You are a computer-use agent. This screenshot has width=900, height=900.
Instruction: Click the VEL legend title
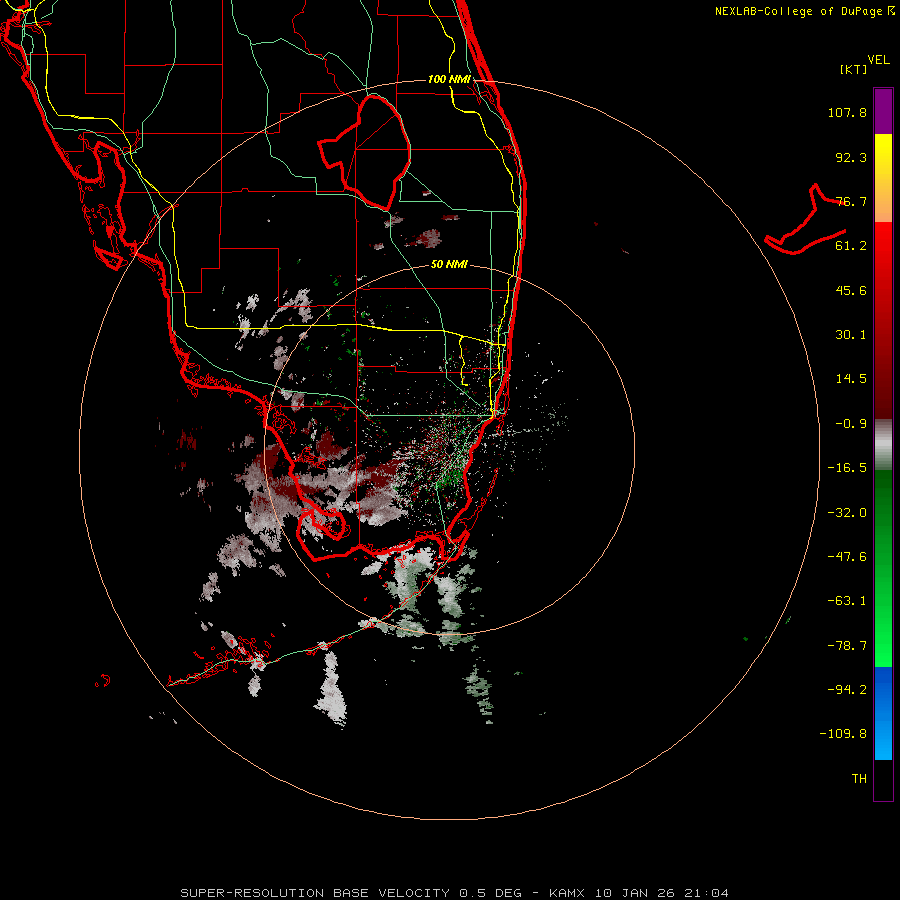[878, 60]
